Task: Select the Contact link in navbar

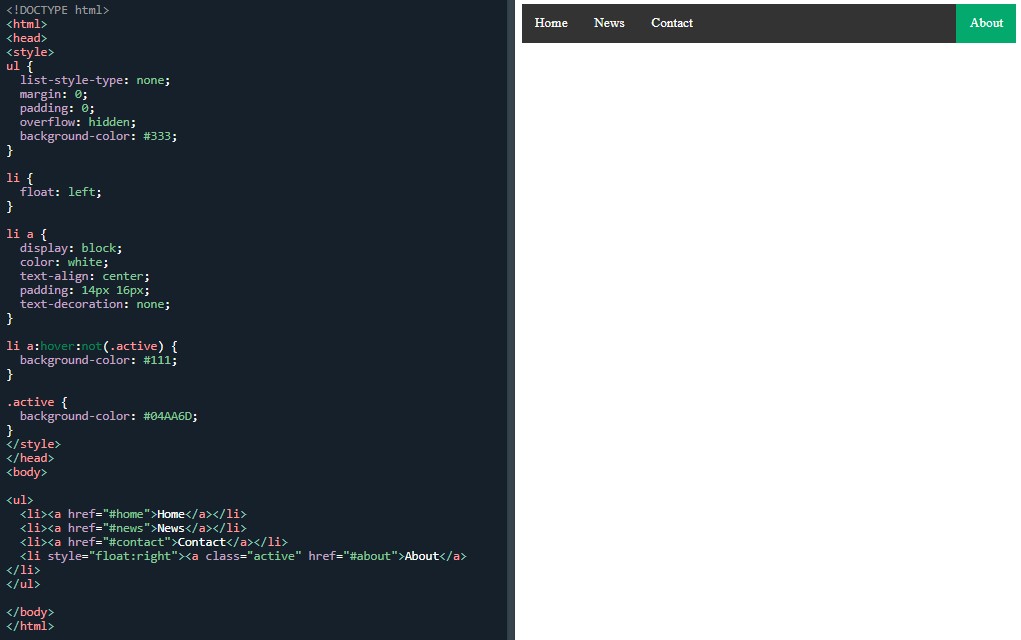Action: click(672, 23)
